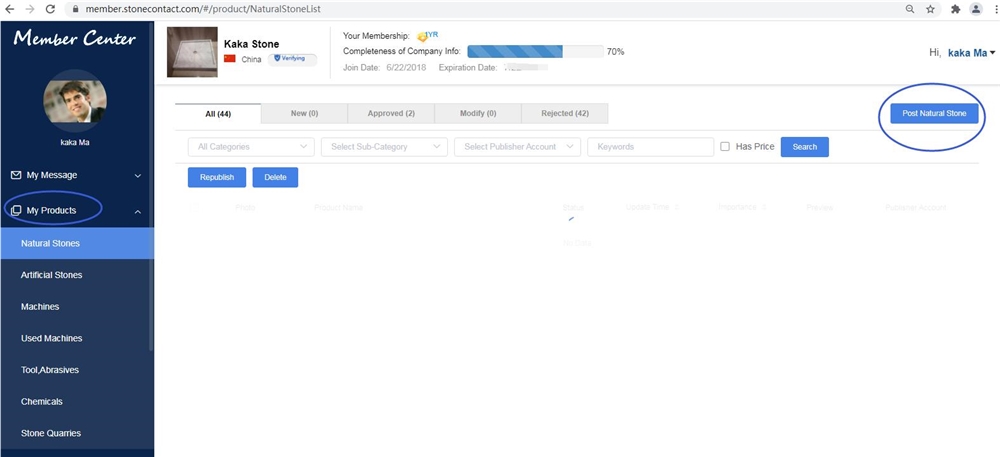Reload the page with refresh icon
This screenshot has width=1000, height=457.
point(50,9)
